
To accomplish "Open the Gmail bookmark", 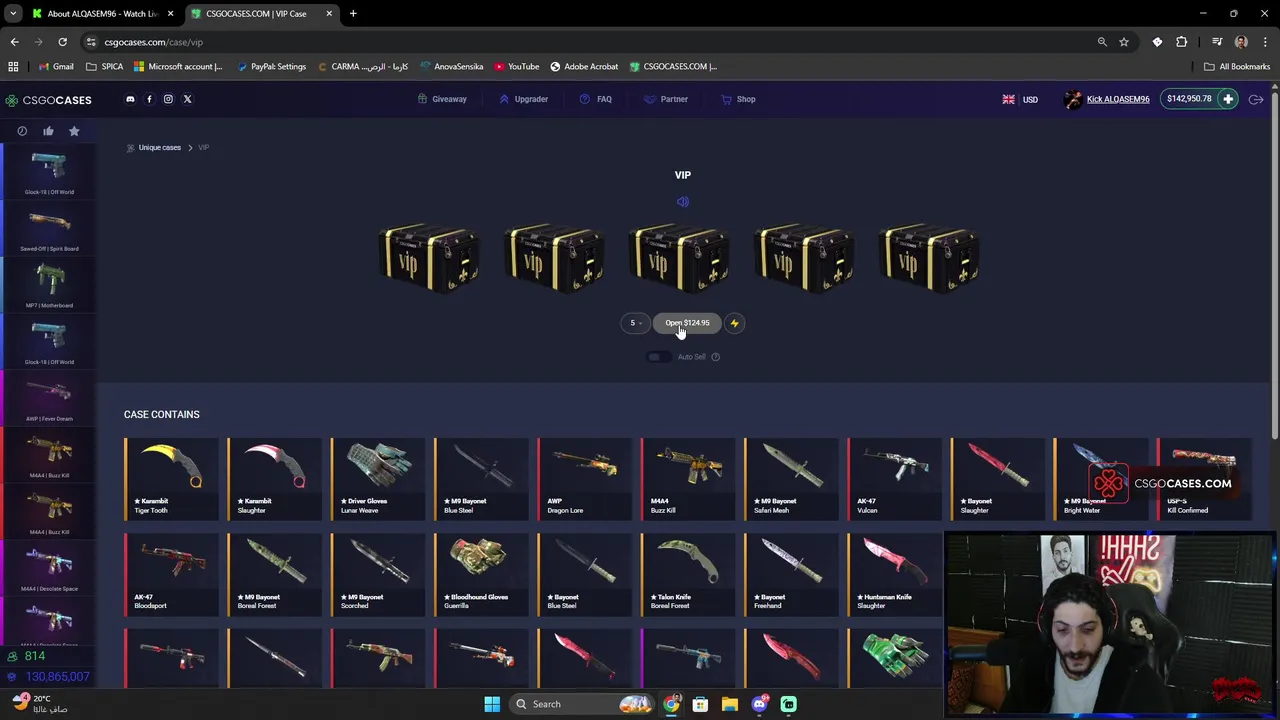I will pos(56,66).
